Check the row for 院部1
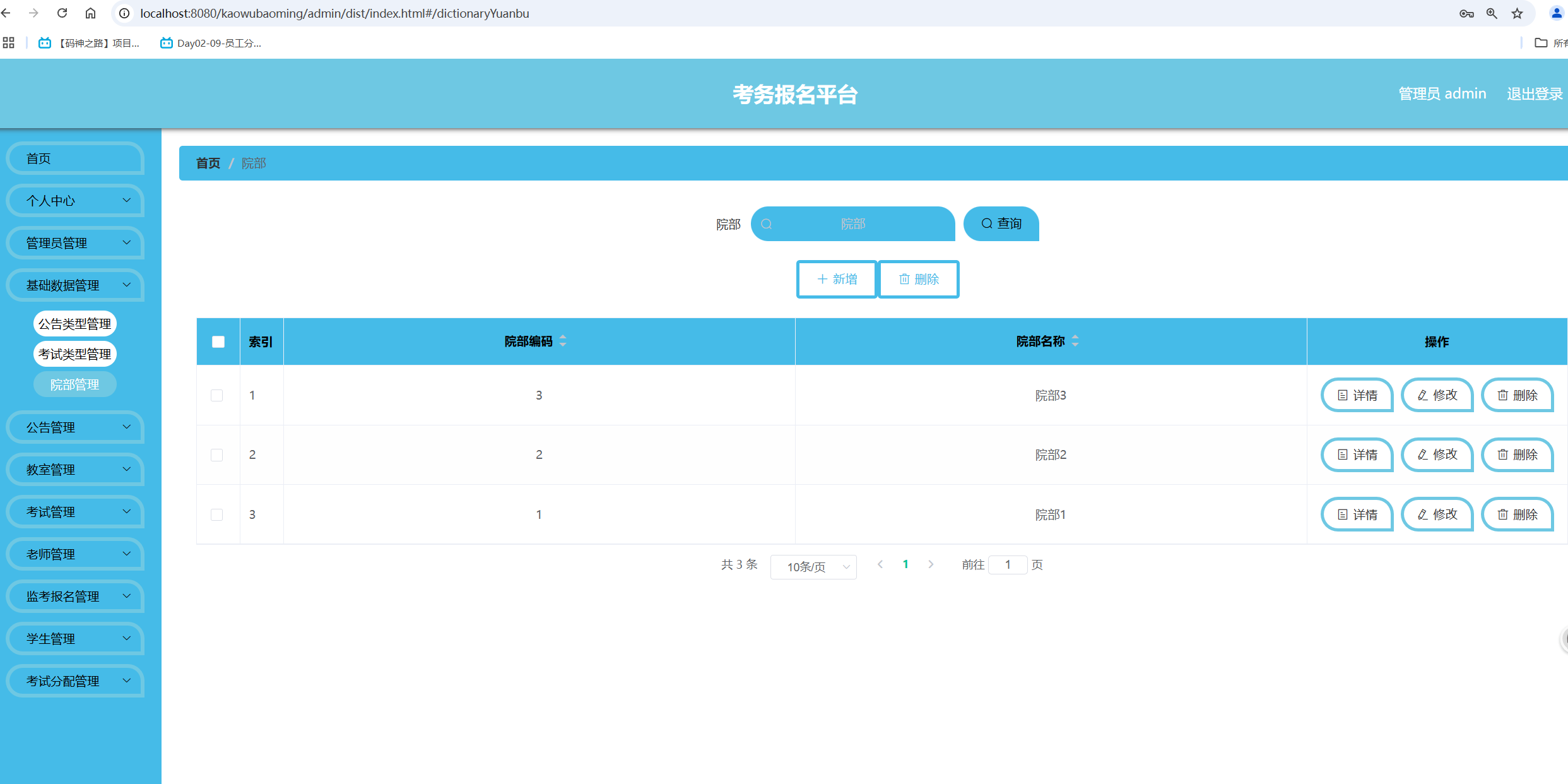The height and width of the screenshot is (784, 1568). click(x=217, y=515)
